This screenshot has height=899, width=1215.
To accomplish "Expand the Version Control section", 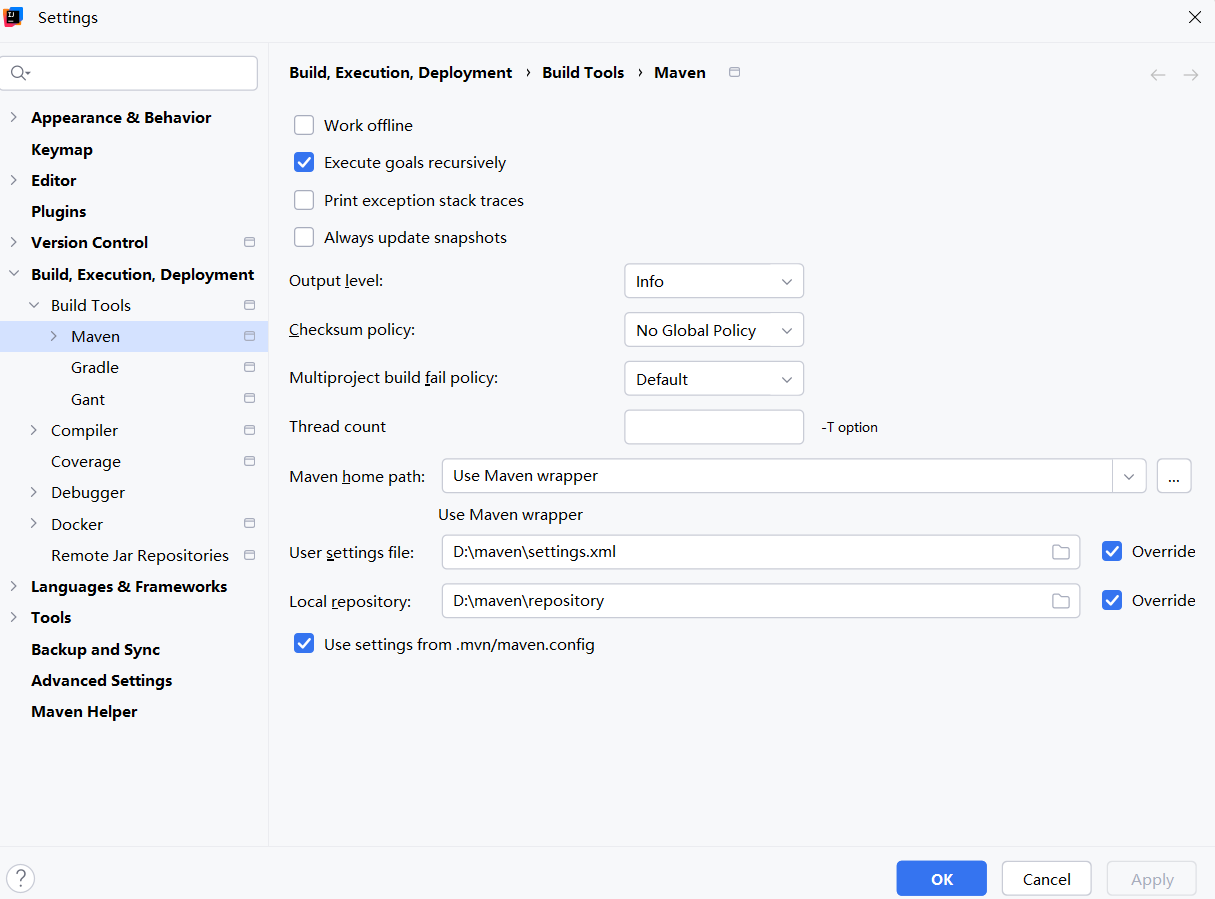I will (13, 242).
